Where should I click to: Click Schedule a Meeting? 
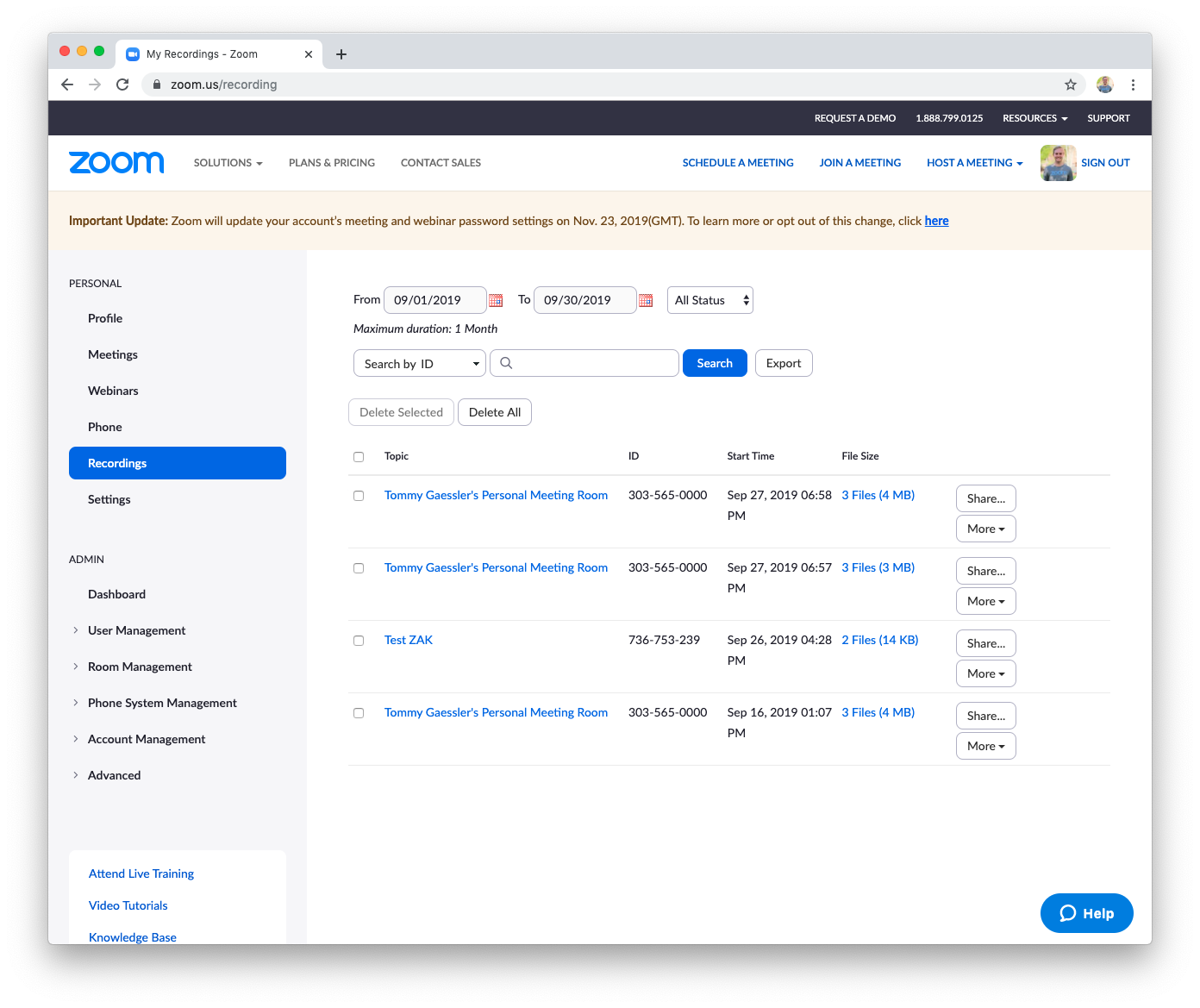738,163
